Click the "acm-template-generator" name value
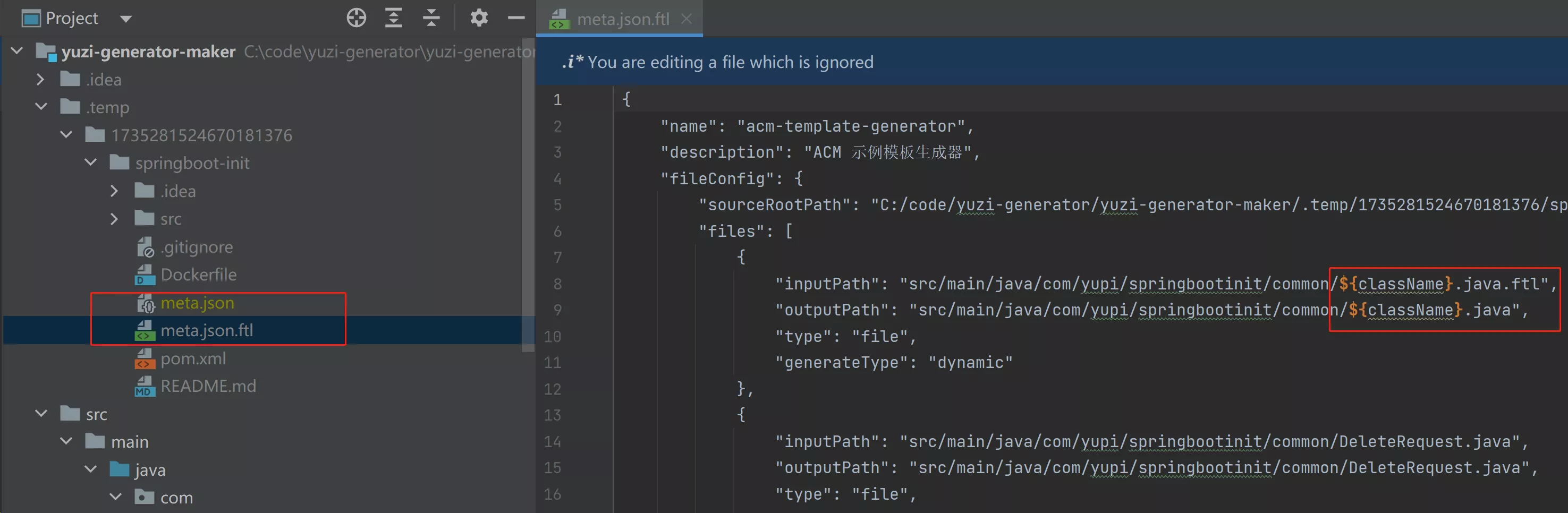 pos(851,126)
